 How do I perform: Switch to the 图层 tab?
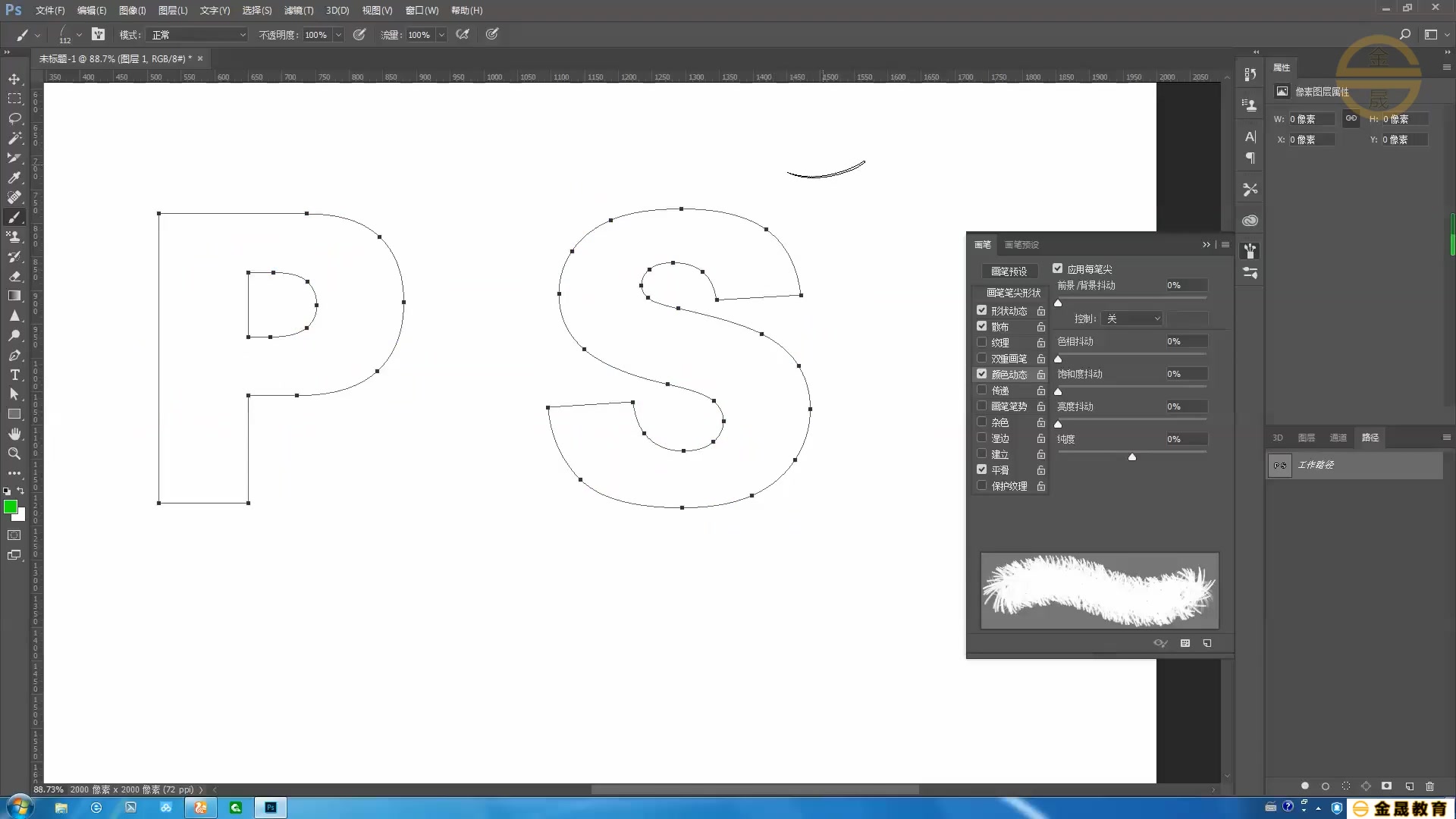1307,438
